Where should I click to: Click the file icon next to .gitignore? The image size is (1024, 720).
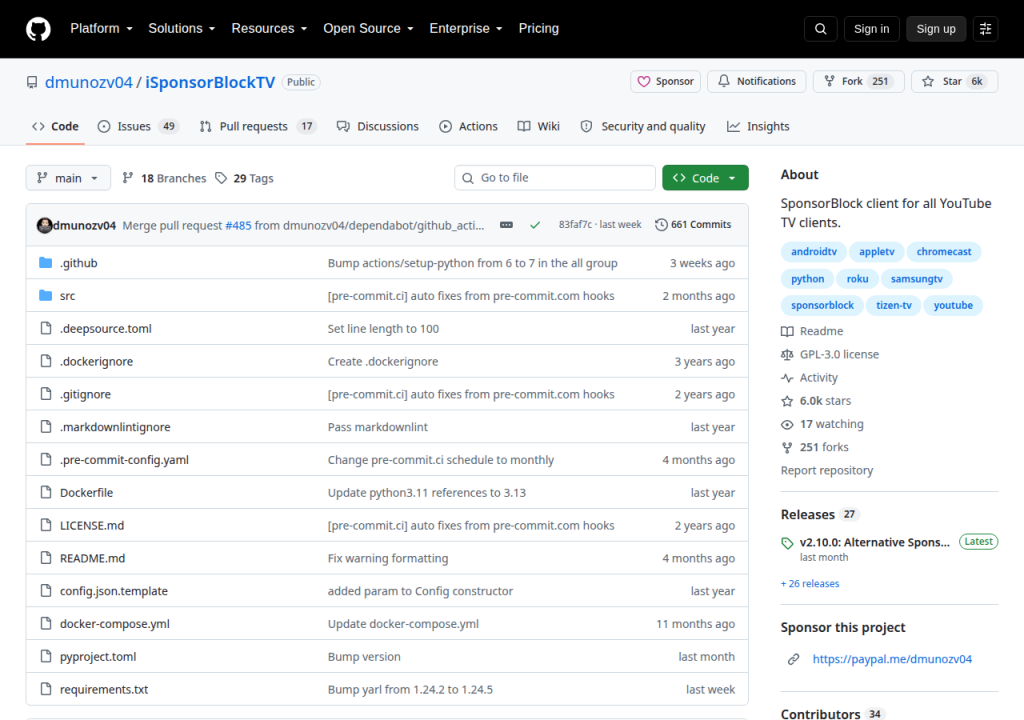click(46, 393)
